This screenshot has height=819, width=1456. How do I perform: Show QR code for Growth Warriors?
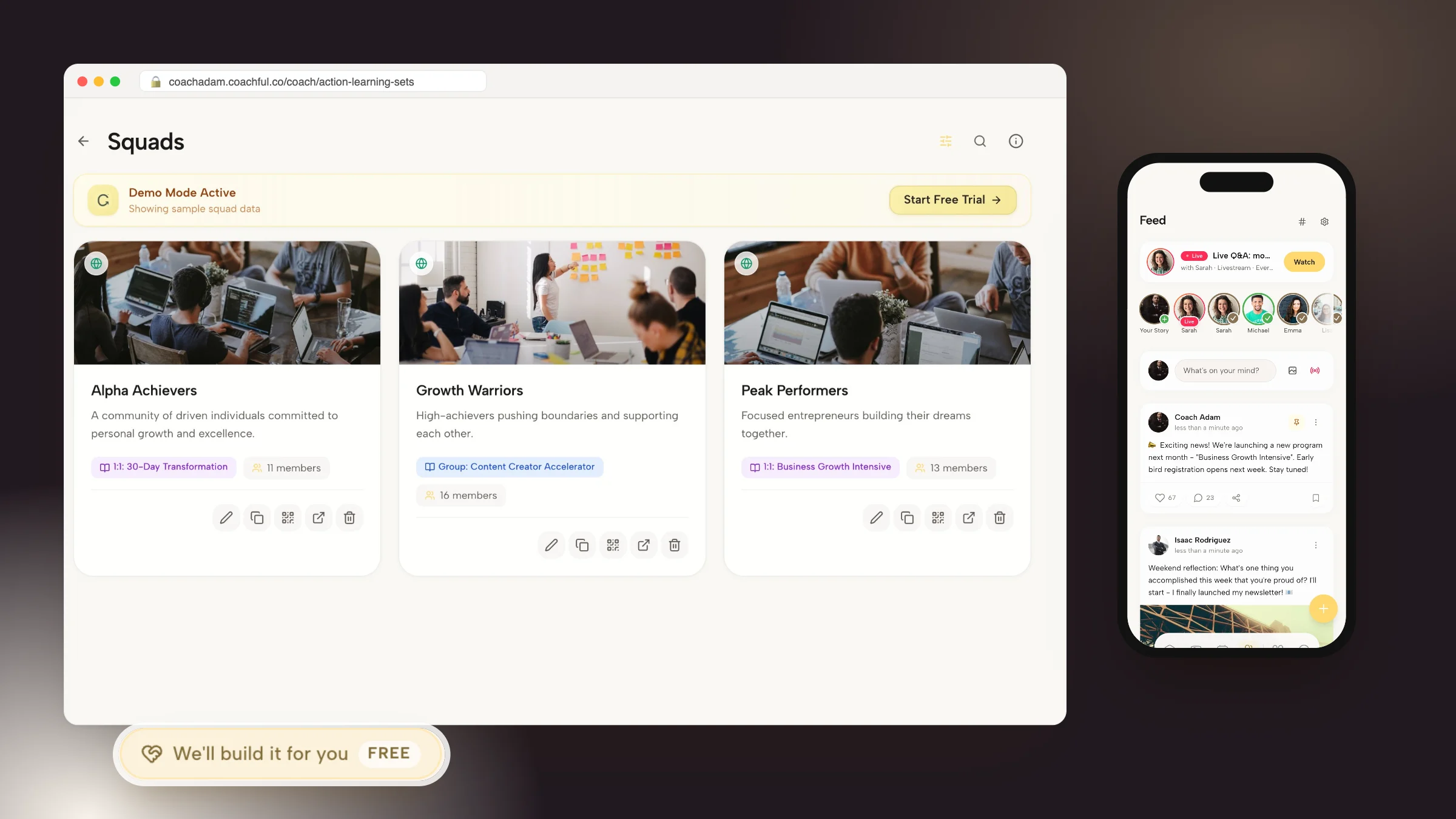(613, 545)
